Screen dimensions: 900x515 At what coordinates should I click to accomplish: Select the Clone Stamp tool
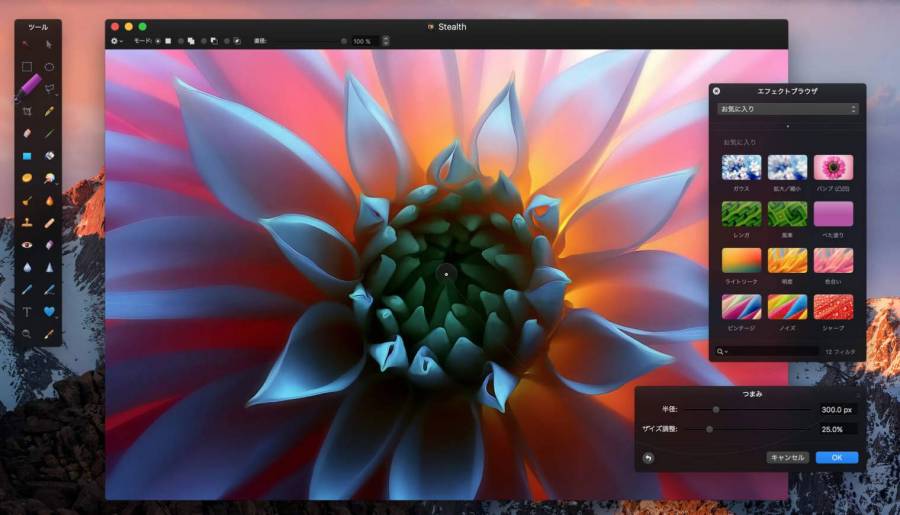coord(26,223)
